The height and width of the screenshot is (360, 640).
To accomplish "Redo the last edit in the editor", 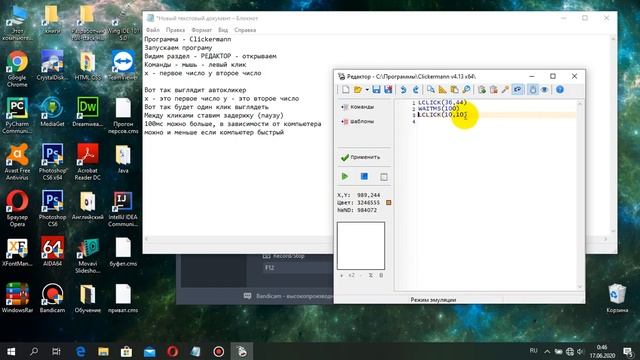I will 416,89.
